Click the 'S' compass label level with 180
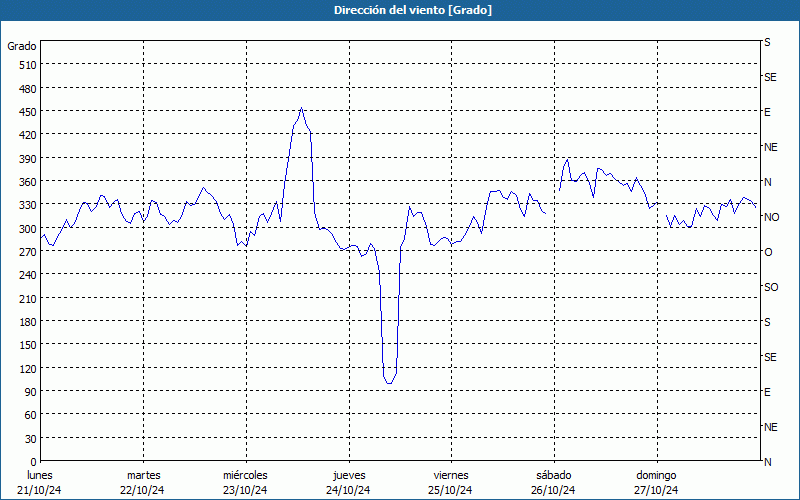 767,322
